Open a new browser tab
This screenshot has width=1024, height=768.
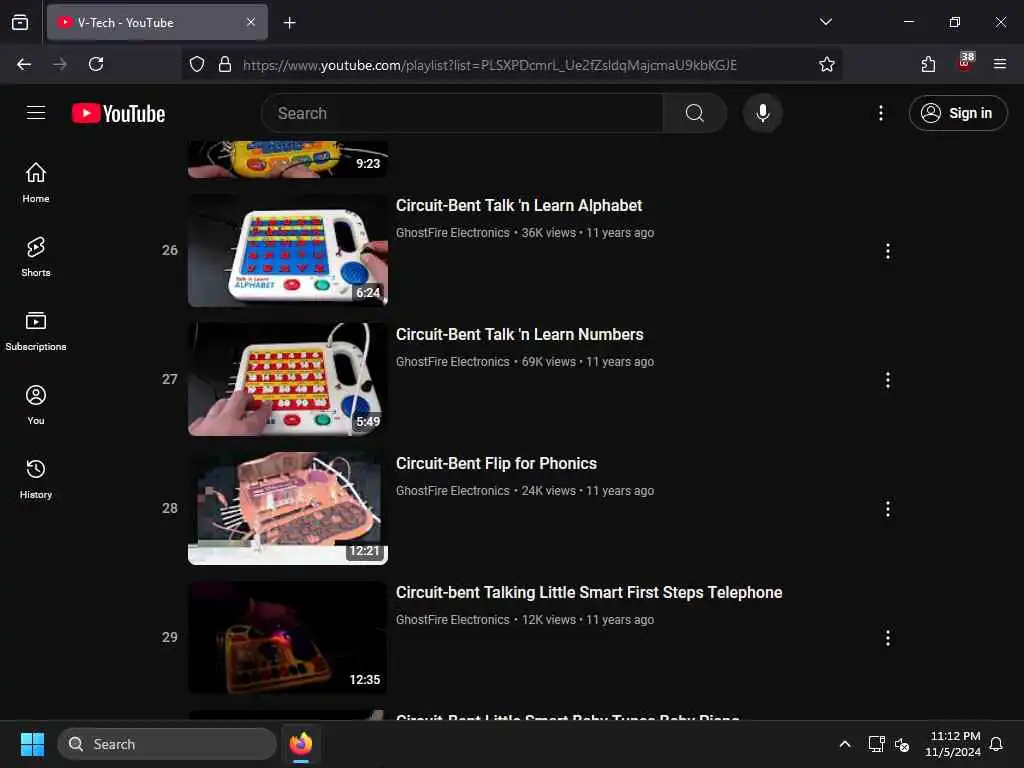(x=289, y=23)
